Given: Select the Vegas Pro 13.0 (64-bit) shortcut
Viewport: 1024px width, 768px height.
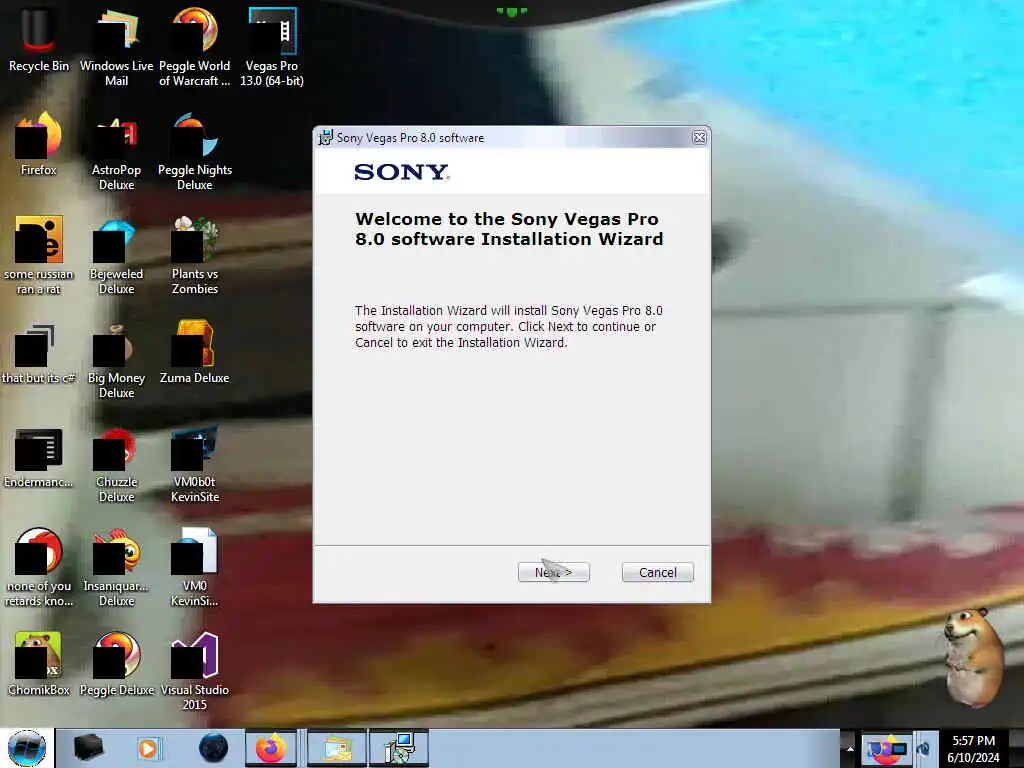Looking at the screenshot, I should point(272,46).
